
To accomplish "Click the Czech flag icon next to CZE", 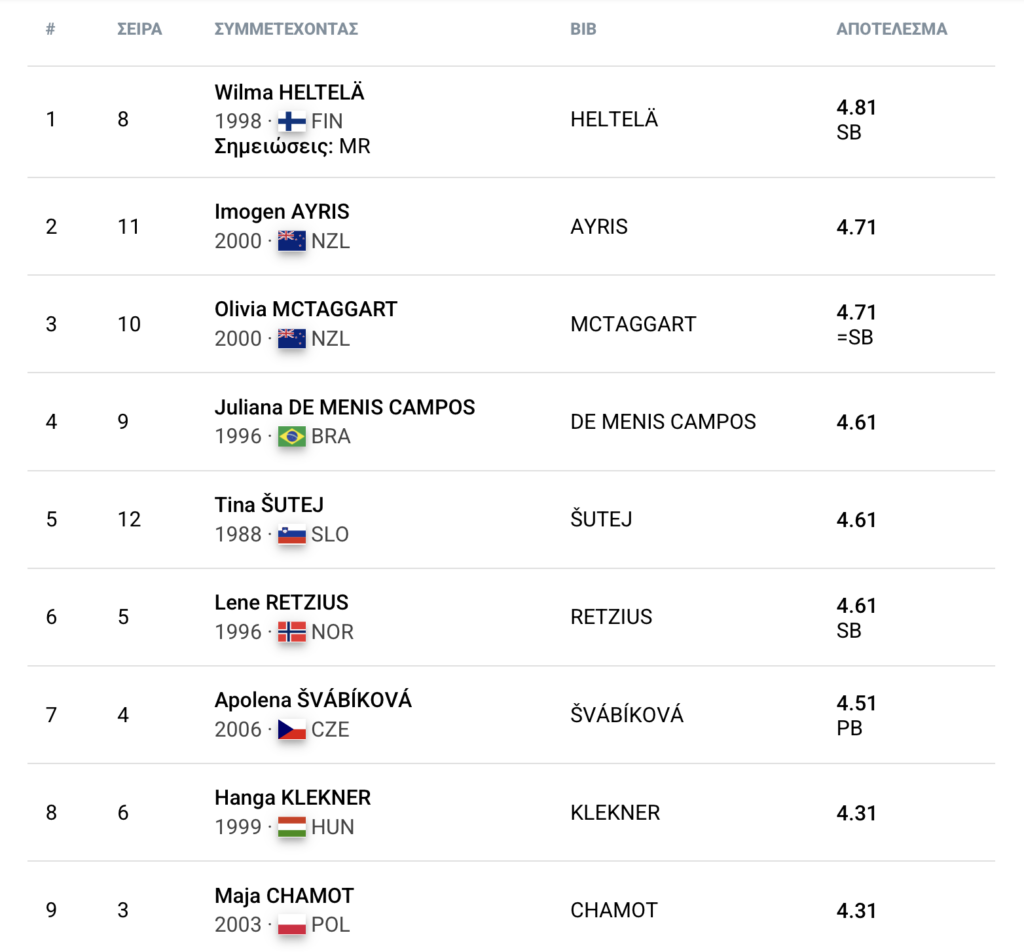I will click(x=291, y=729).
